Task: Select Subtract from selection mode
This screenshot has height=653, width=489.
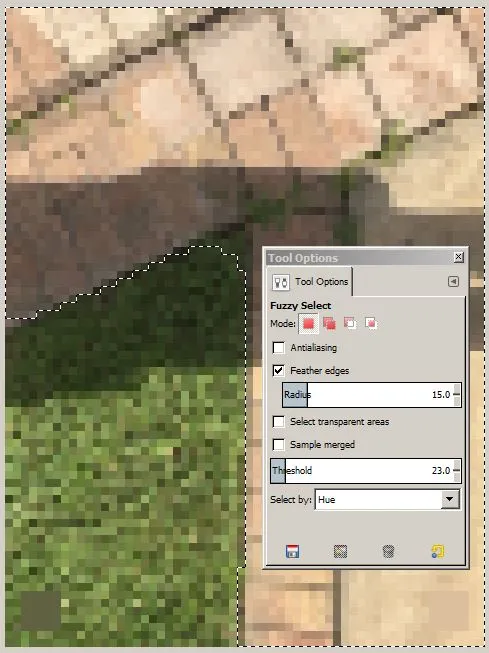Action: tap(350, 323)
